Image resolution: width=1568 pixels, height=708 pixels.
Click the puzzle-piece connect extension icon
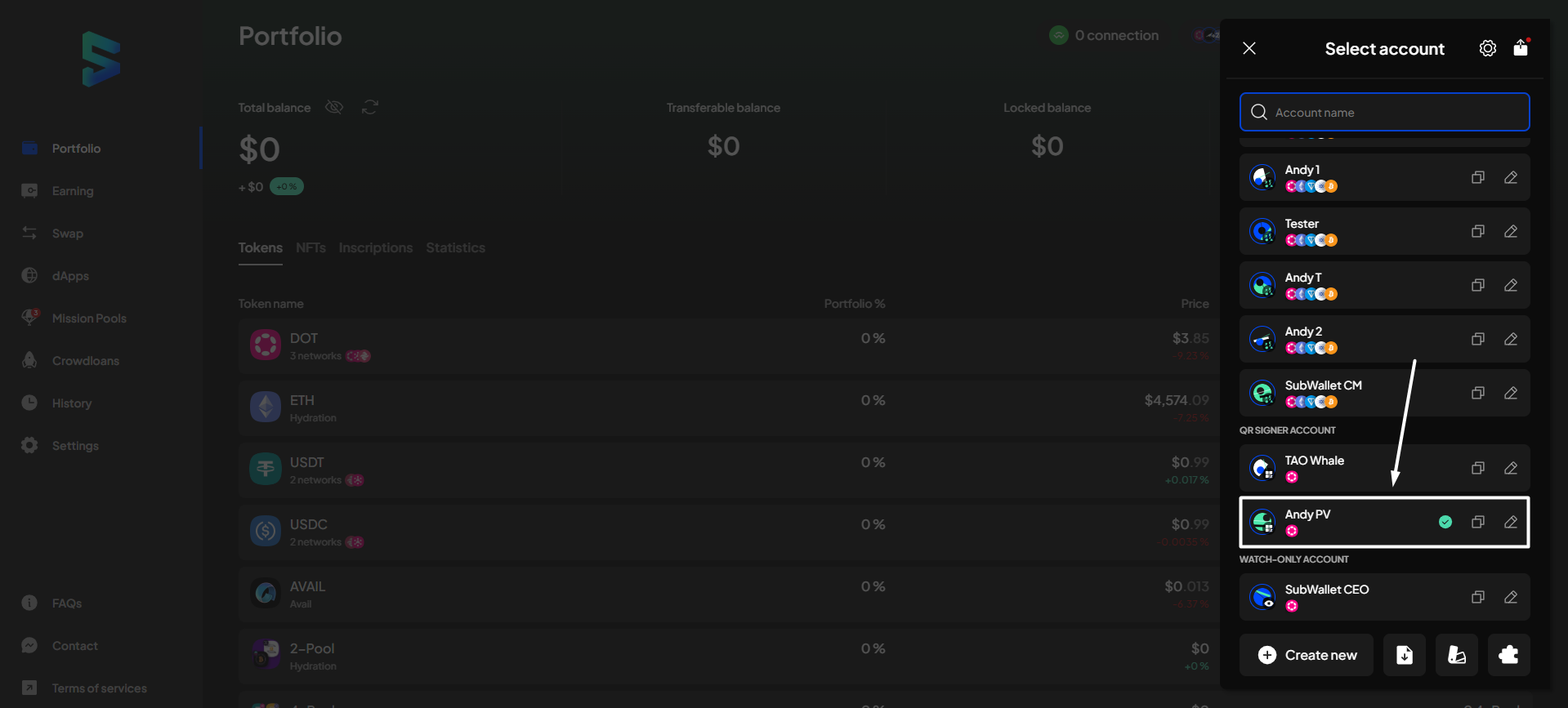pos(1508,655)
